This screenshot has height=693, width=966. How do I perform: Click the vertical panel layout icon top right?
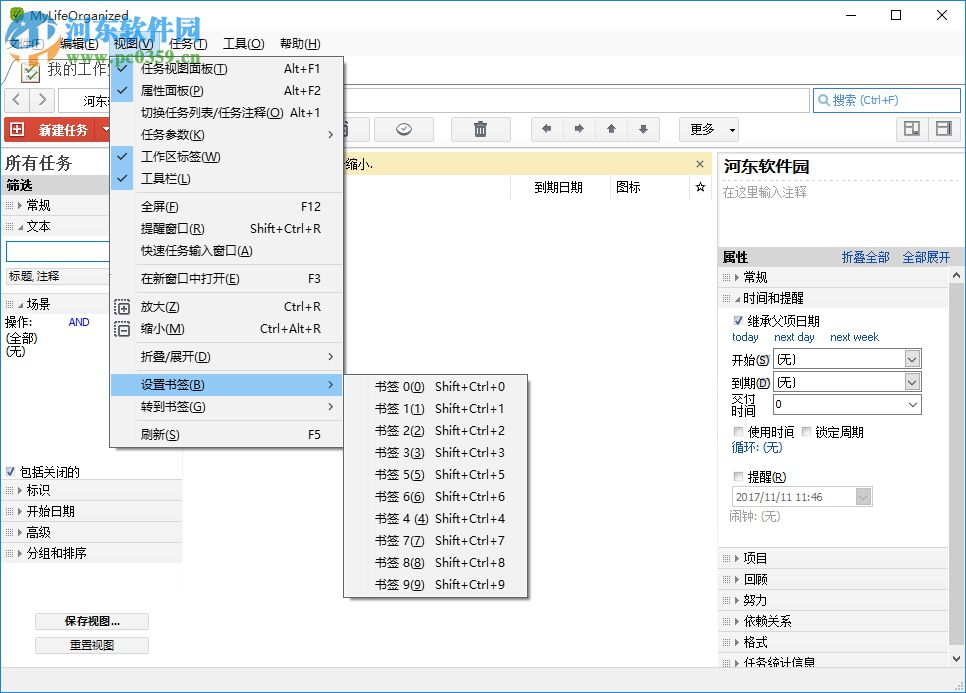point(912,129)
